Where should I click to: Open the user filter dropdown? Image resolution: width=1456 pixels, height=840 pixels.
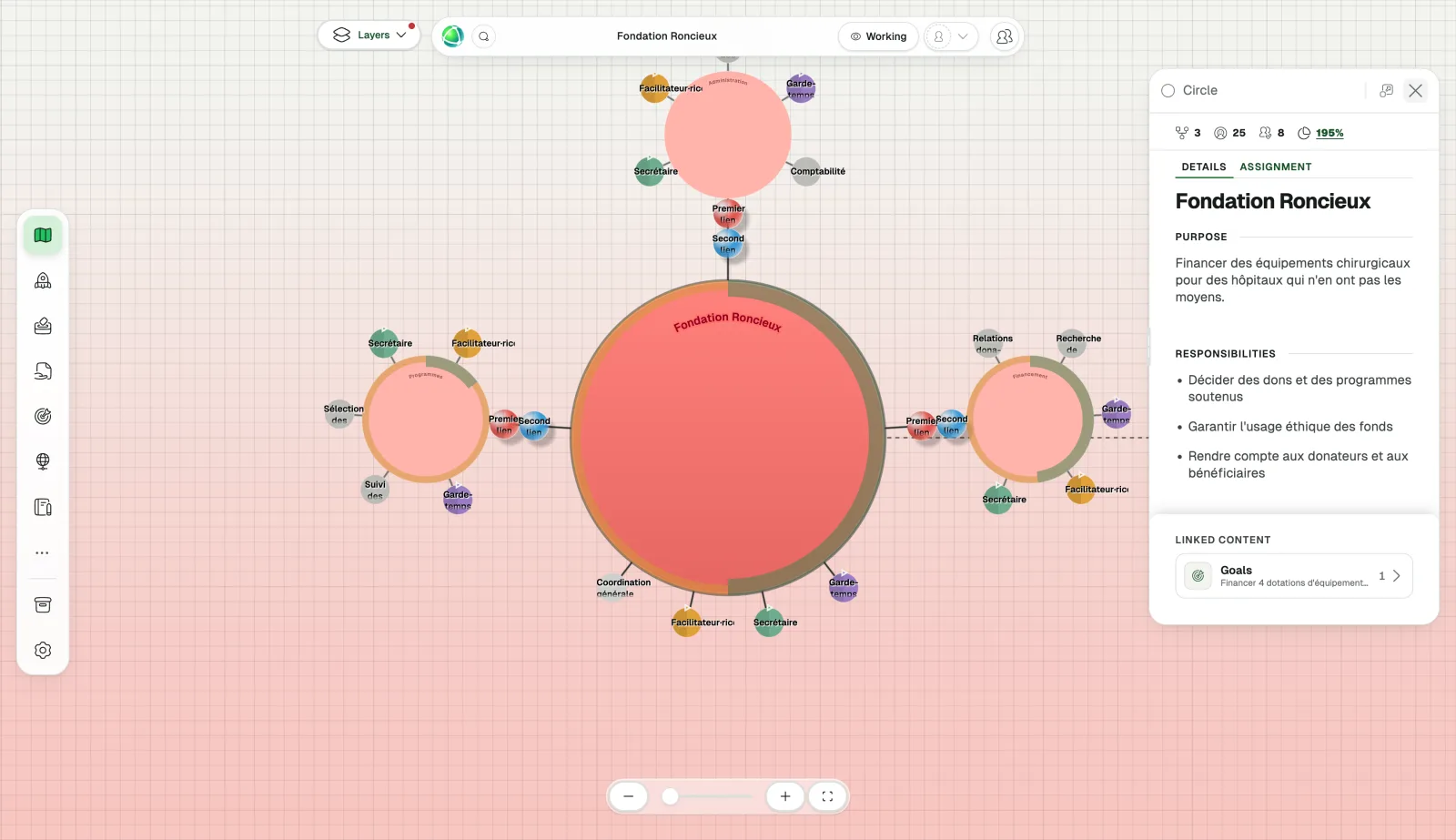point(951,36)
